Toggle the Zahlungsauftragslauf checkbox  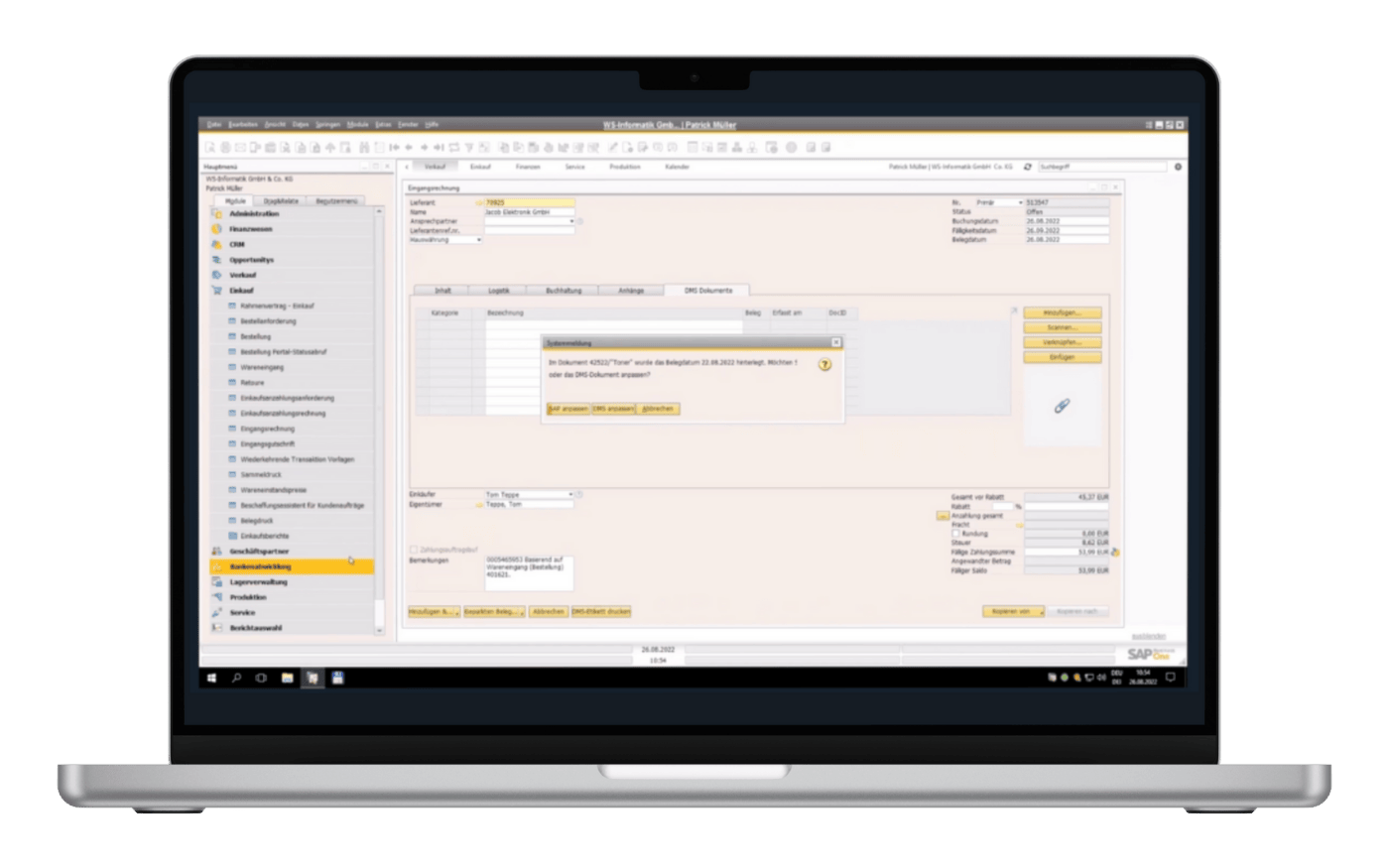414,550
